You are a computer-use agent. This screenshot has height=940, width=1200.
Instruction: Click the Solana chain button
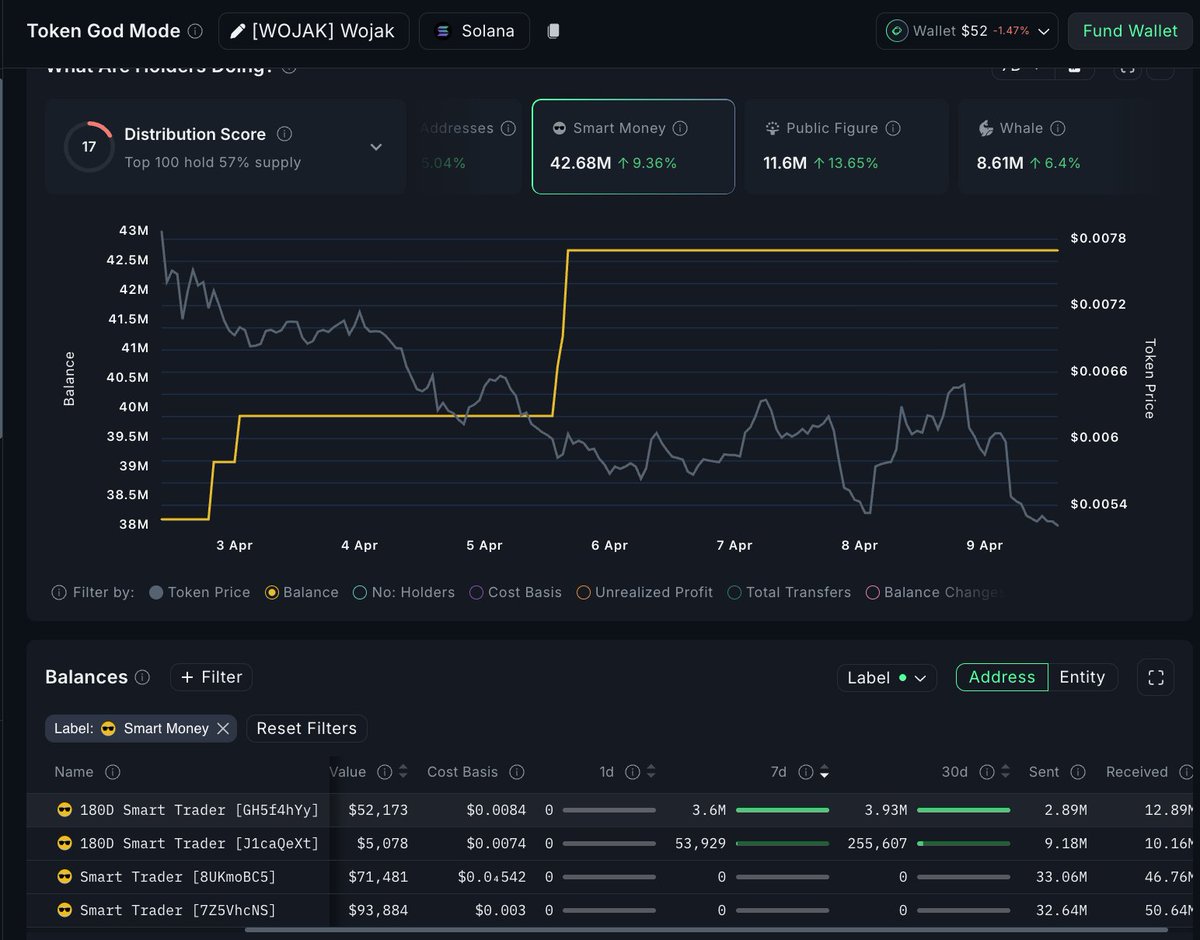click(x=474, y=31)
